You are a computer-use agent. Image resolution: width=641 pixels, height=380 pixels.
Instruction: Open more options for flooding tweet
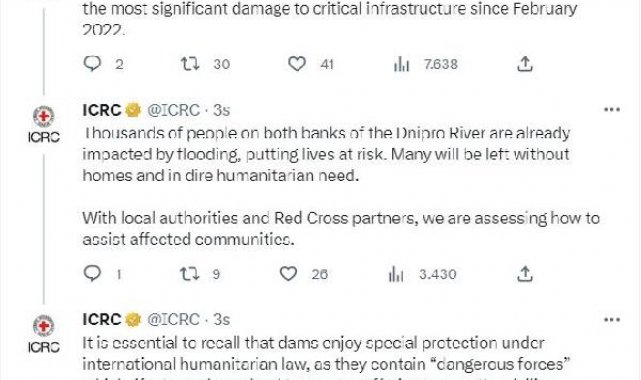point(612,110)
